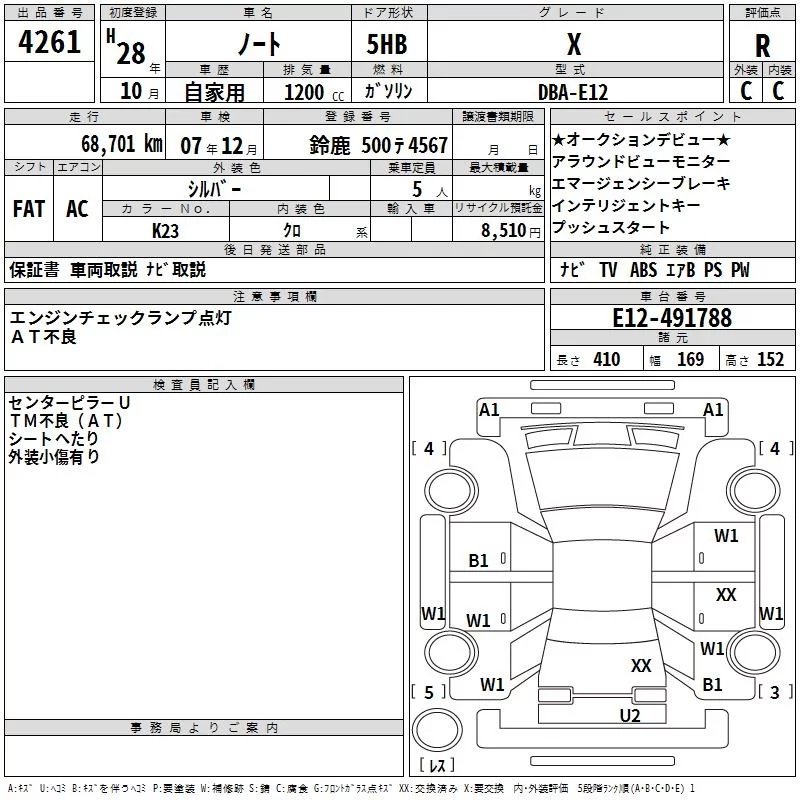Click the equipment item TV
Viewport: 800px width, 800px height.
click(608, 270)
